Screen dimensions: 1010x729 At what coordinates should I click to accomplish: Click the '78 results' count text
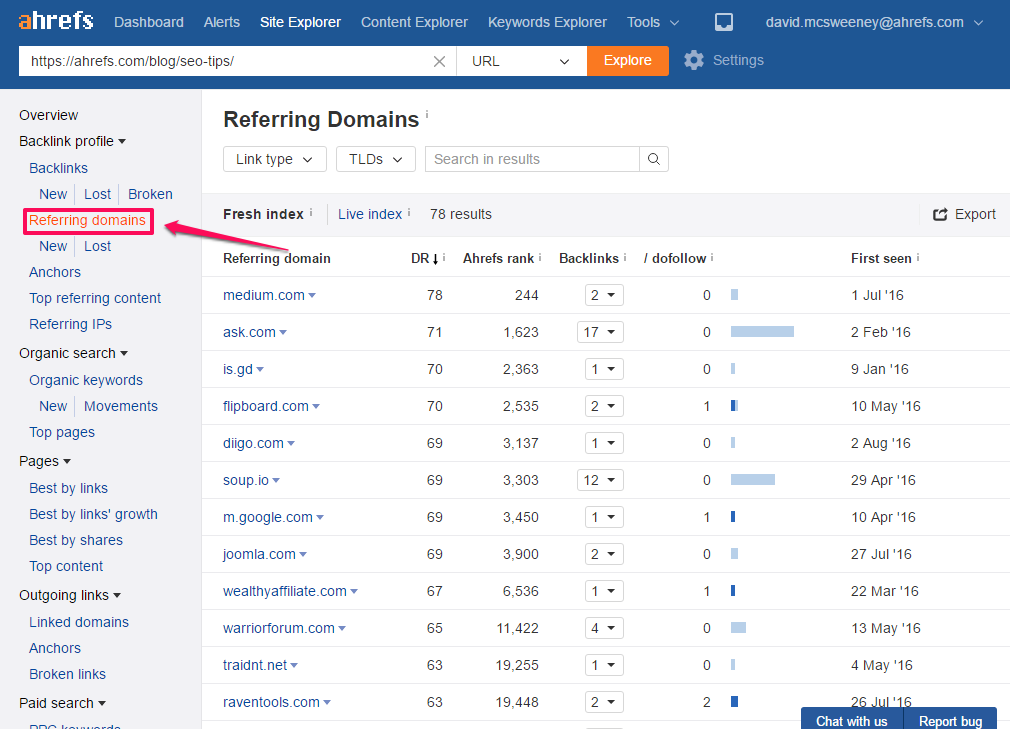click(461, 214)
